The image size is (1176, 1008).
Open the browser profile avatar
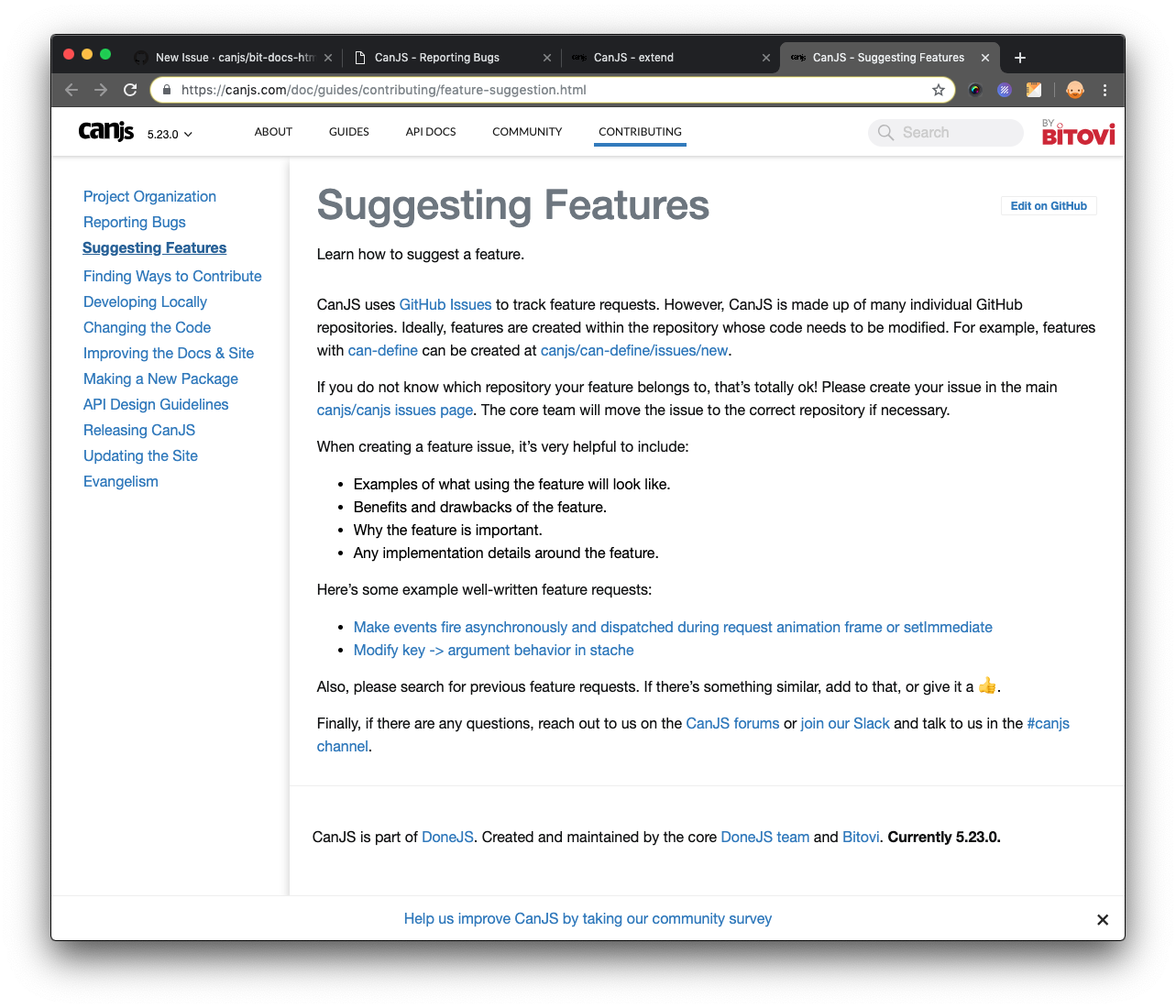(x=1074, y=90)
